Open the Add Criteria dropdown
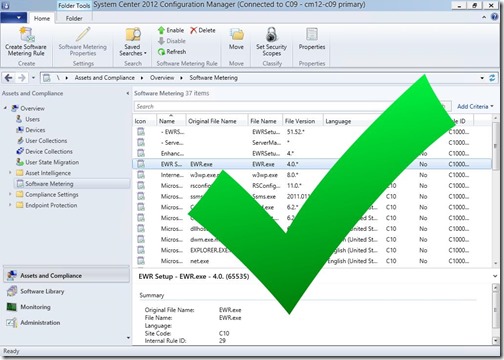The image size is (504, 360). (475, 106)
